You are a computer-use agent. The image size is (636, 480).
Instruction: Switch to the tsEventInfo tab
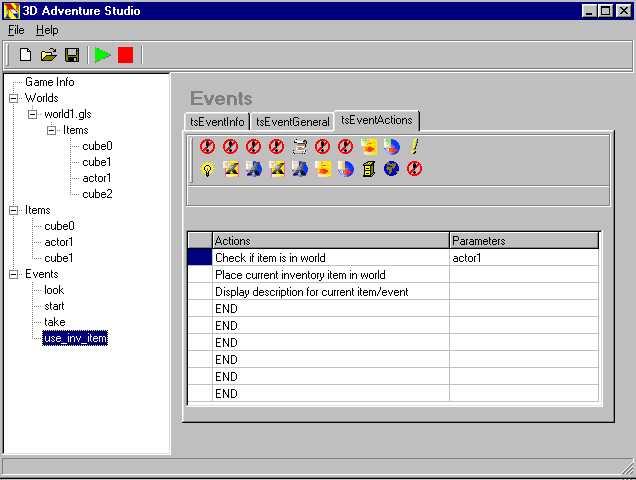pos(217,122)
